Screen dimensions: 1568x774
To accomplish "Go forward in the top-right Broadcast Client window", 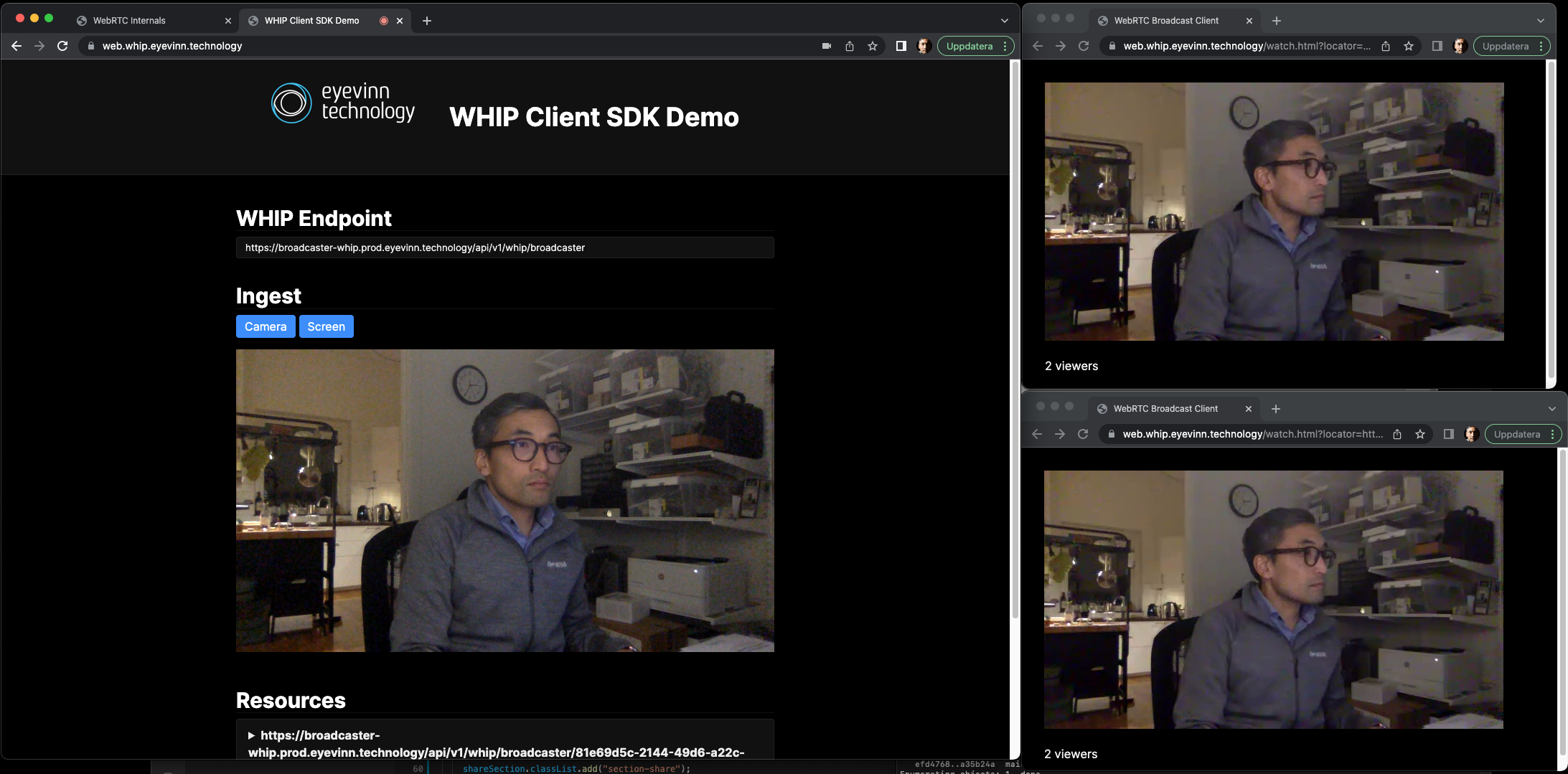I will click(1061, 46).
